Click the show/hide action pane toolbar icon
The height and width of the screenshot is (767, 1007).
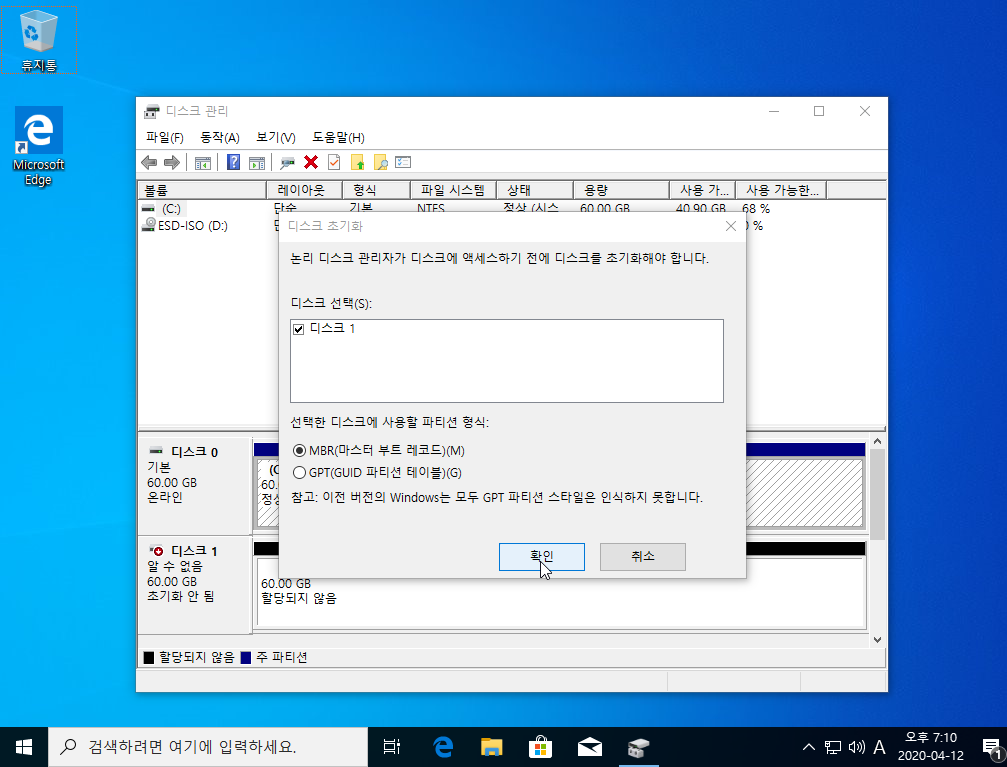pyautogui.click(x=257, y=163)
